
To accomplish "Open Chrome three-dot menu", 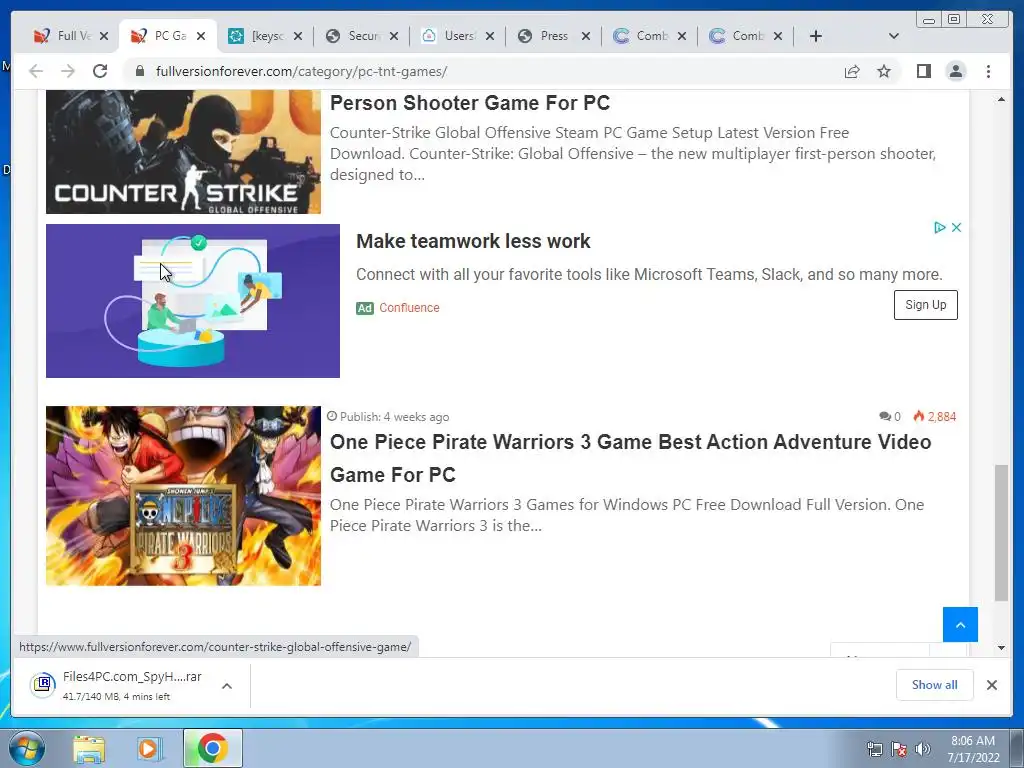I will click(989, 71).
